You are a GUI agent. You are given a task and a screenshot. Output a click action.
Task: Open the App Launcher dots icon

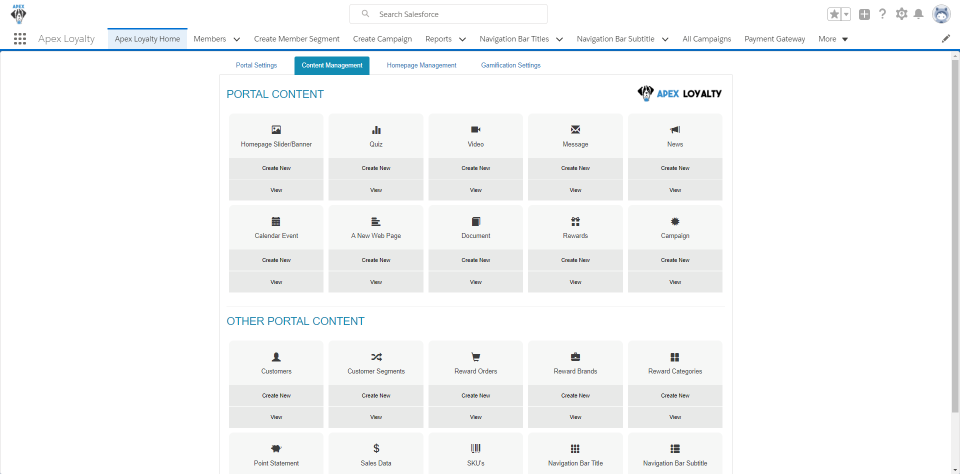[20, 39]
